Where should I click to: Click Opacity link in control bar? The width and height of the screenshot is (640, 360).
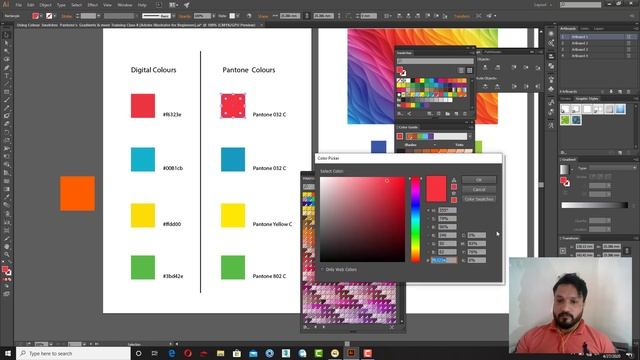pos(184,16)
